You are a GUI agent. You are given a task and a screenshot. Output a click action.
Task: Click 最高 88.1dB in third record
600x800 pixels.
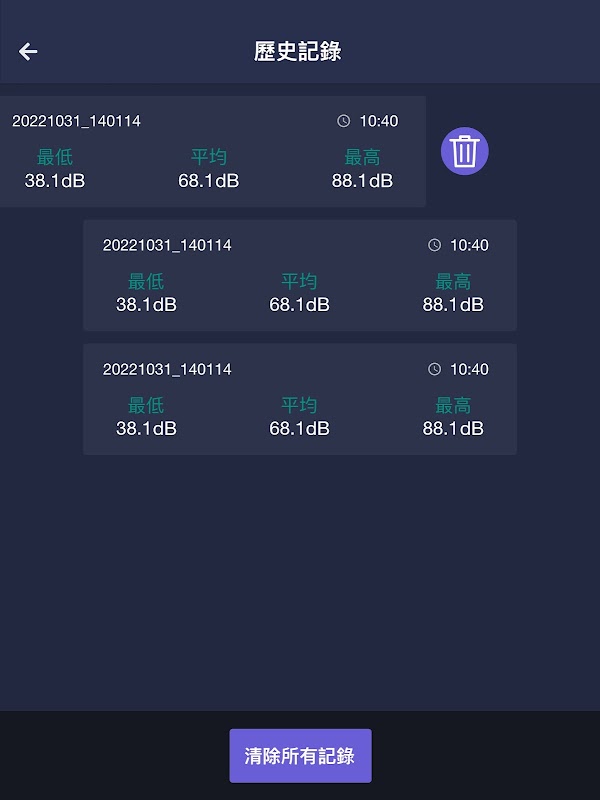(x=453, y=417)
